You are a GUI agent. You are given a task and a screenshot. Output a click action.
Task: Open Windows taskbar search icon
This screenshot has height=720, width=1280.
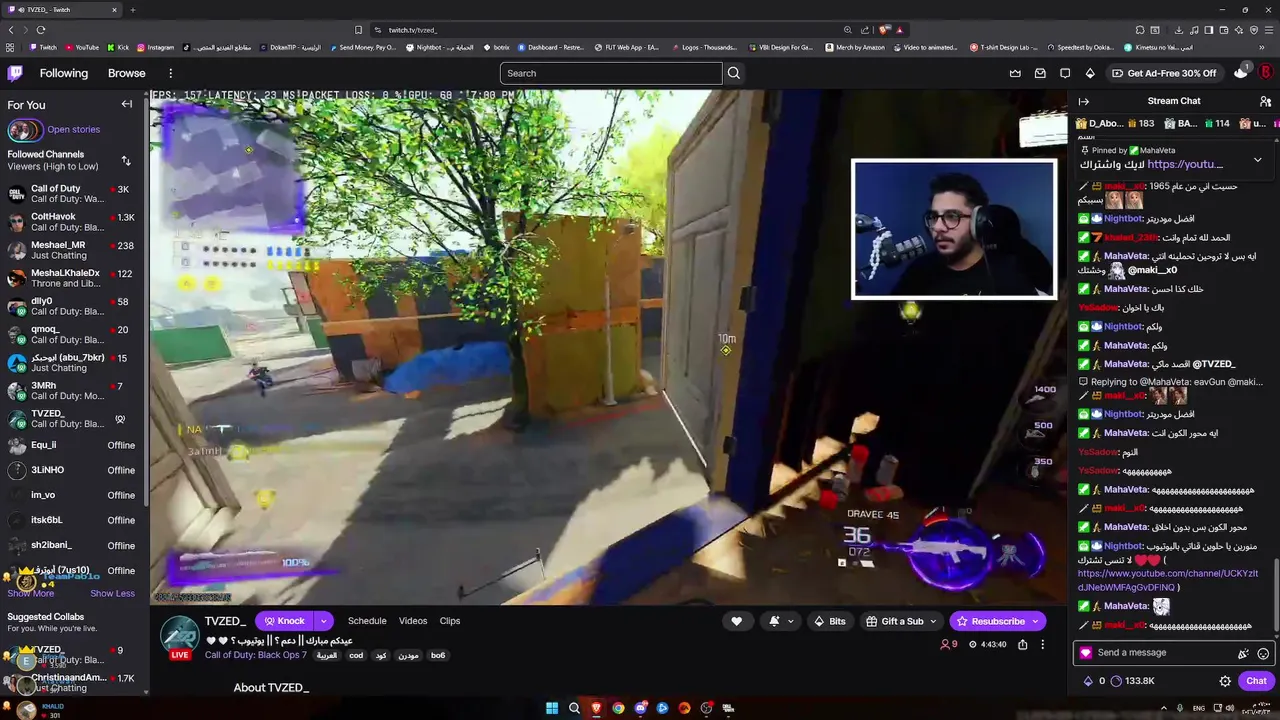pos(574,708)
